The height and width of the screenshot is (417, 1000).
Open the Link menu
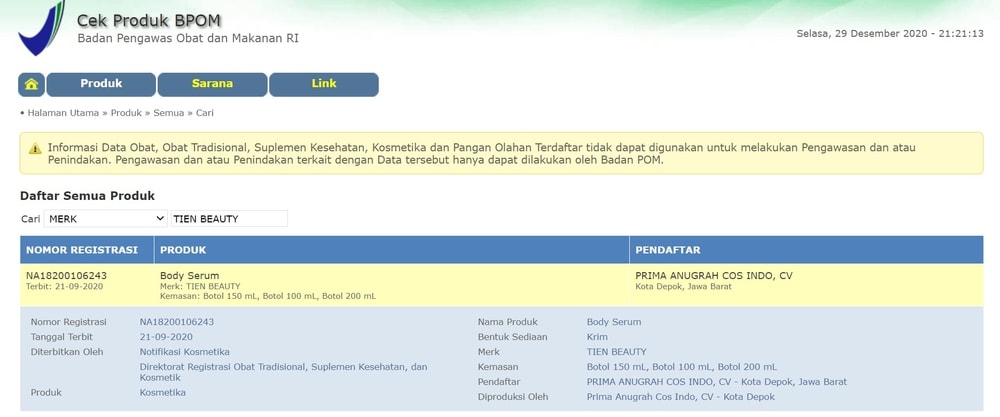pyautogui.click(x=324, y=84)
